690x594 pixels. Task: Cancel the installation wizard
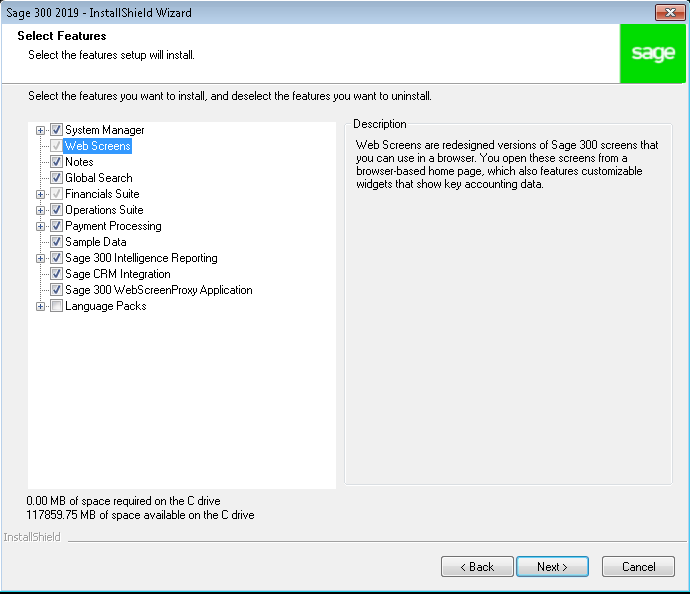tap(638, 566)
